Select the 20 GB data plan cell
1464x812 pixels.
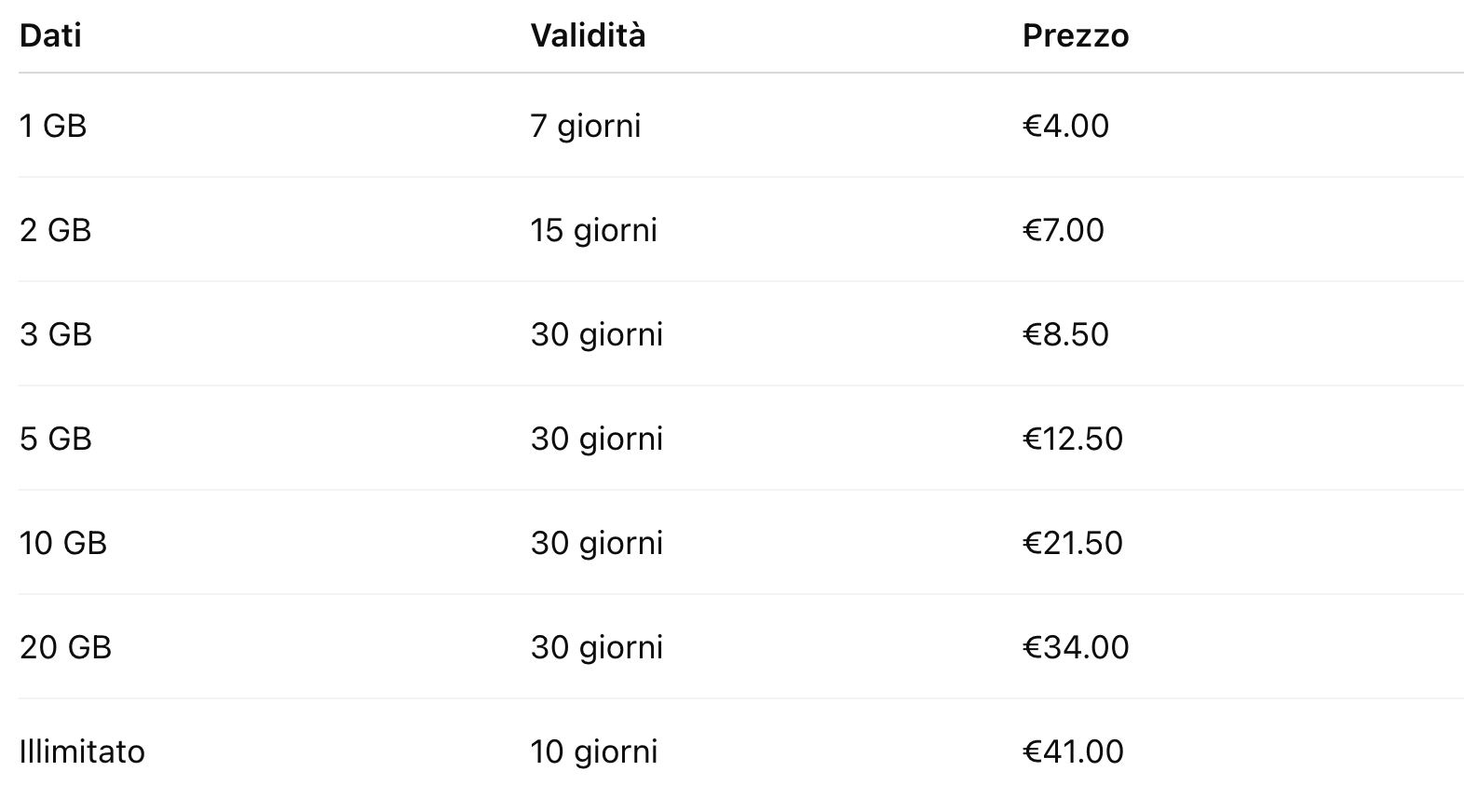tap(65, 647)
